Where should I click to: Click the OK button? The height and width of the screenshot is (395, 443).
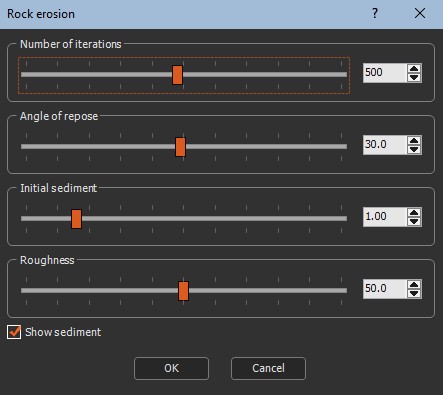171,368
